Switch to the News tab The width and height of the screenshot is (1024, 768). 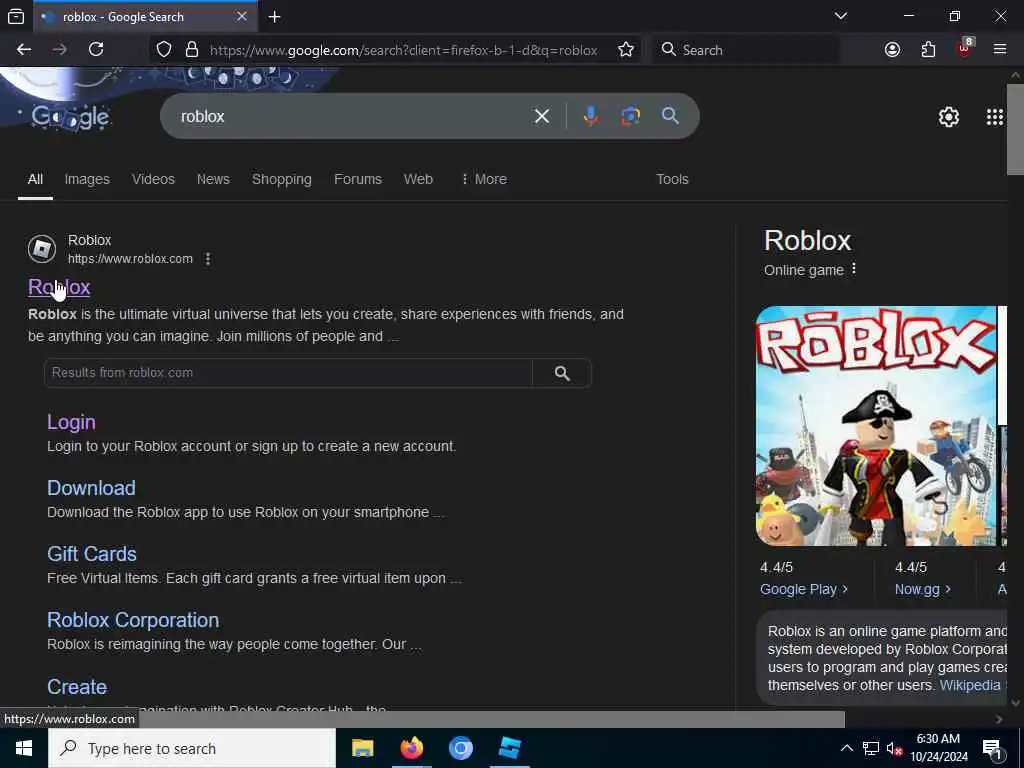(x=214, y=179)
